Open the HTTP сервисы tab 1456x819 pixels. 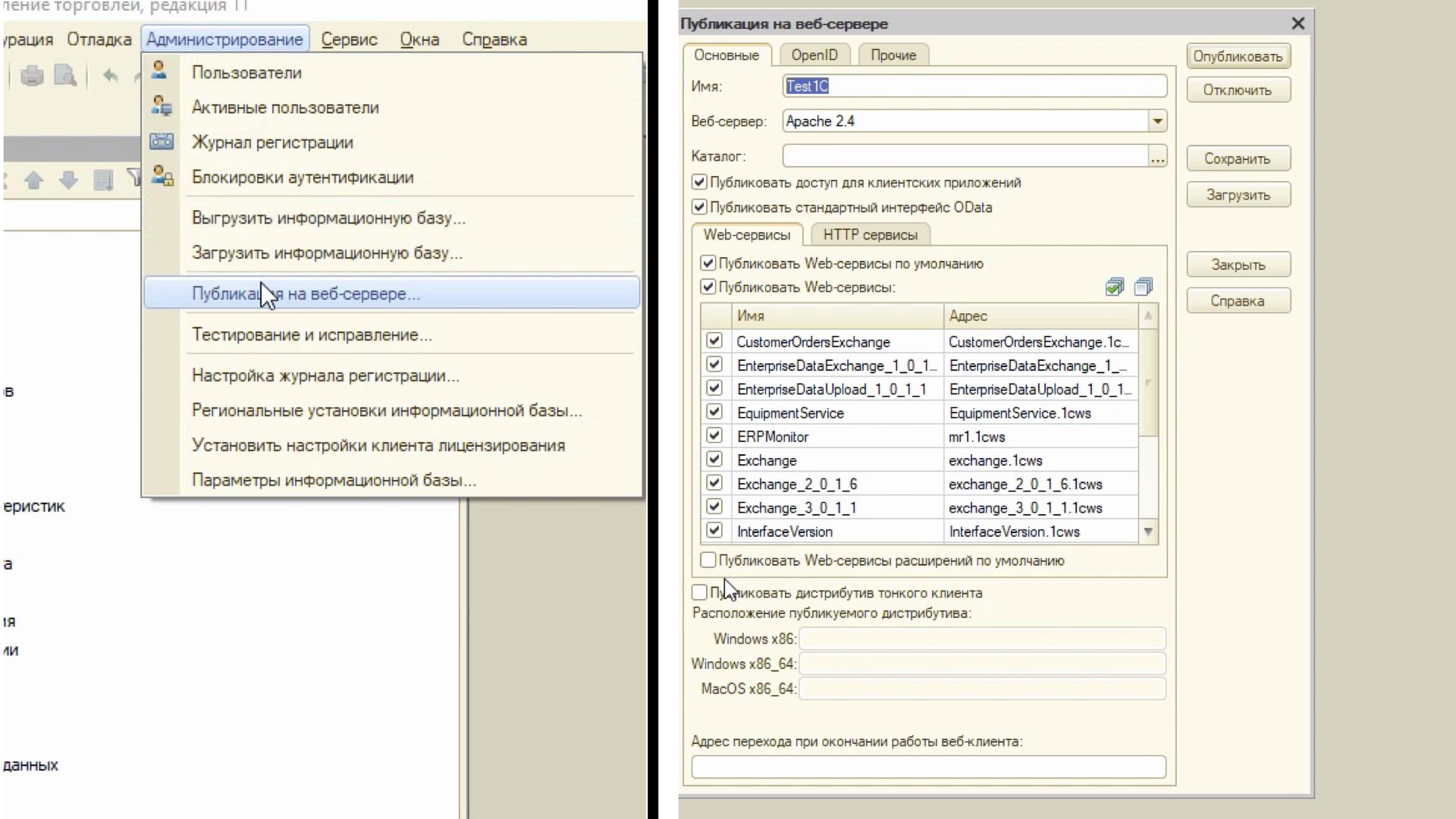coord(871,234)
